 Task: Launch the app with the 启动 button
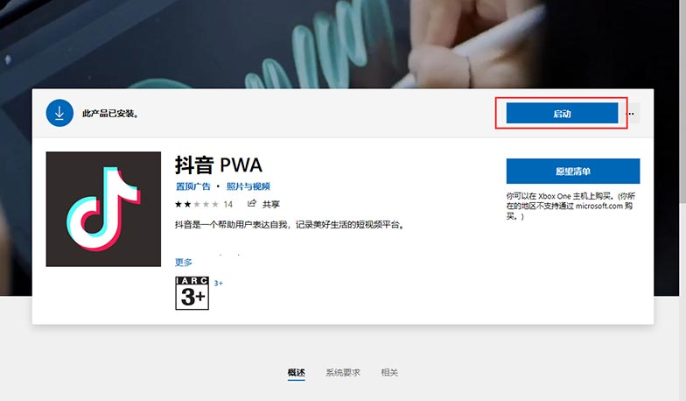click(x=562, y=113)
